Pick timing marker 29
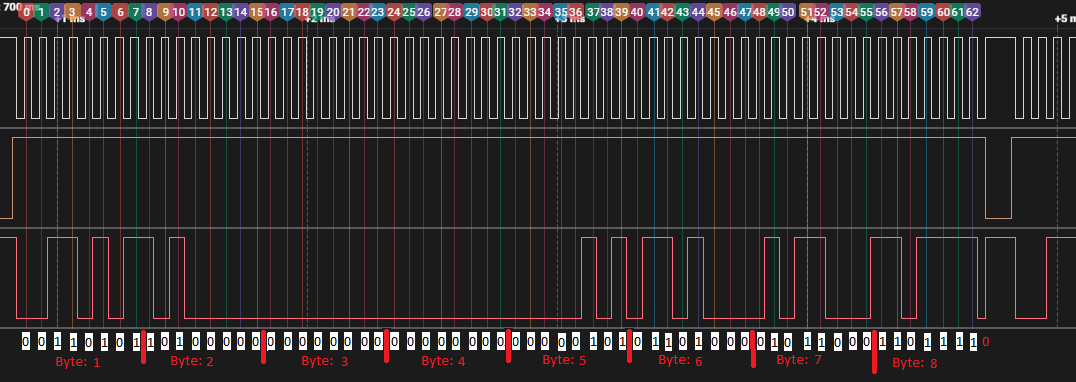The height and width of the screenshot is (382, 1076). click(471, 12)
